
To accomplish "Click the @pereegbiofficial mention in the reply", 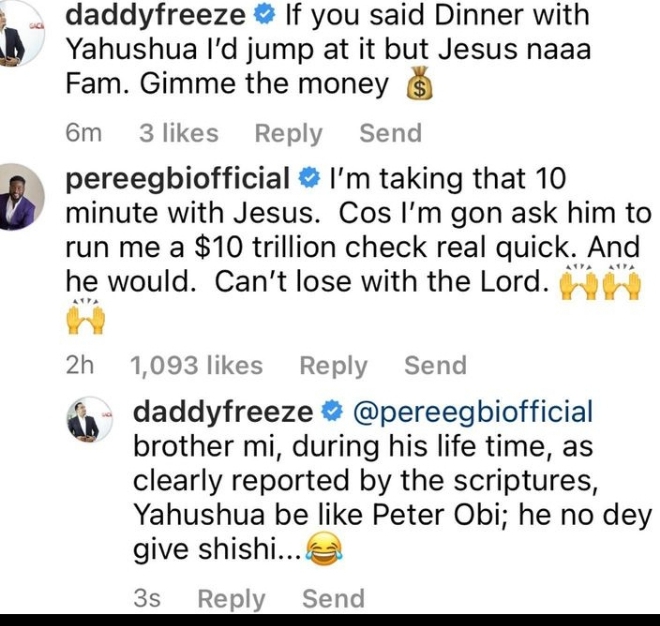I will pyautogui.click(x=473, y=411).
